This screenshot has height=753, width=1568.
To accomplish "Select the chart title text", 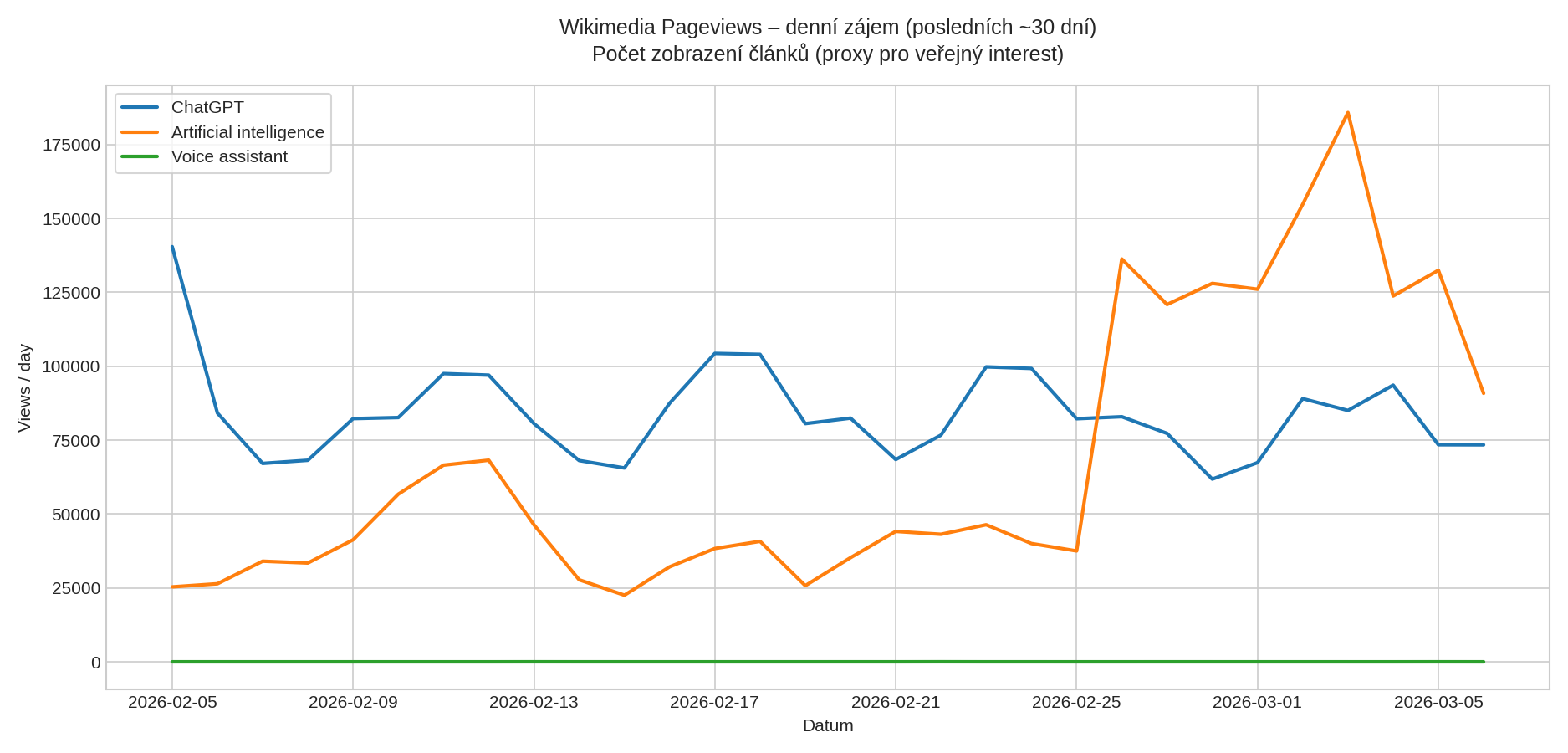I will [828, 25].
